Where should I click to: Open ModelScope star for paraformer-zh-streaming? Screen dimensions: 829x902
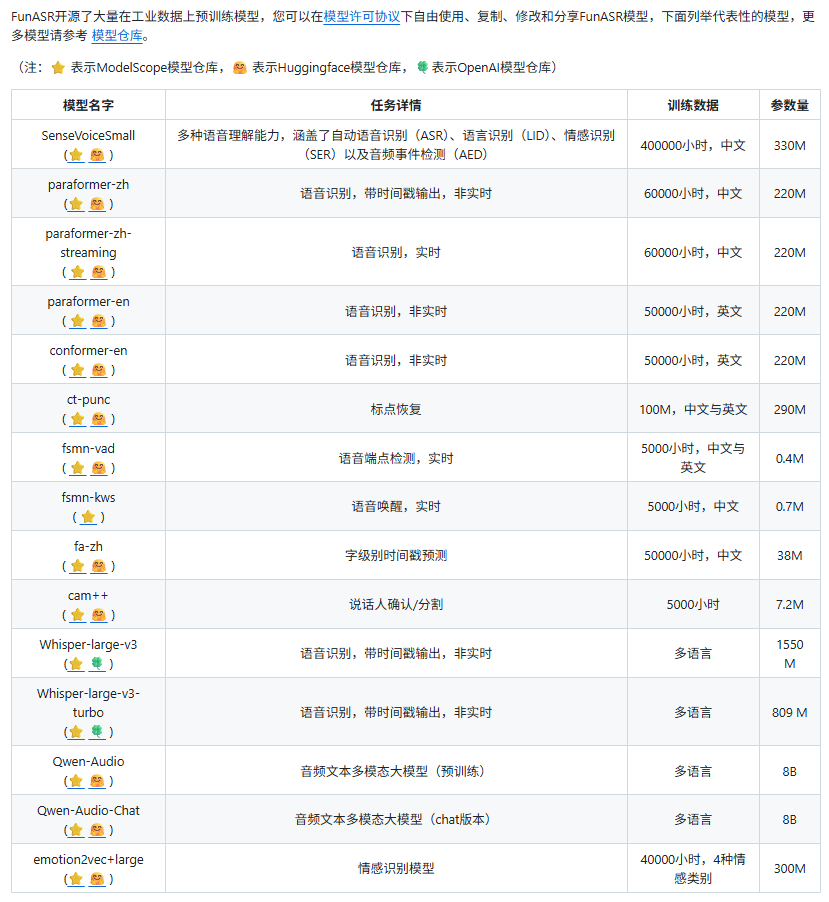77,272
